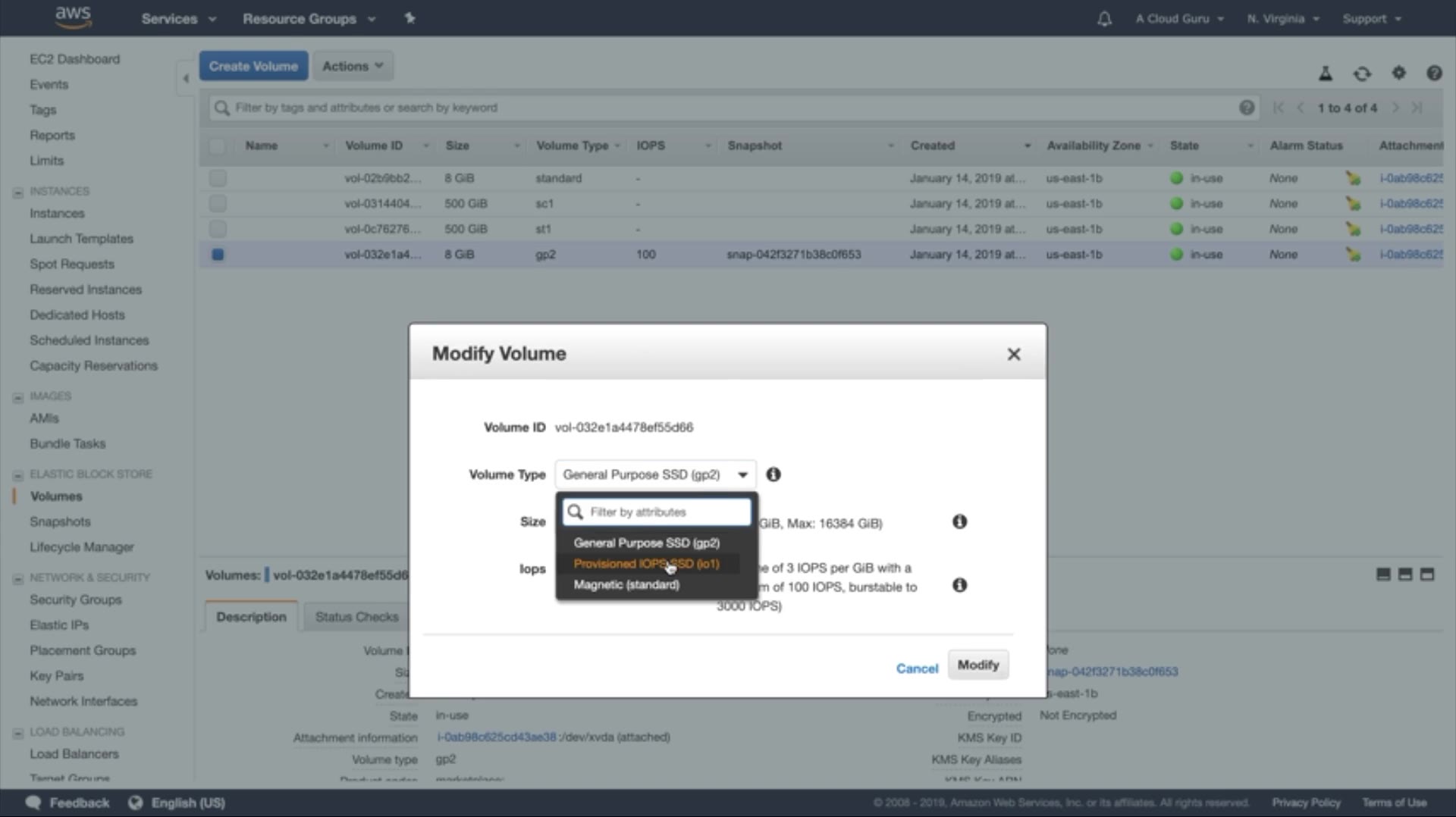The image size is (1456, 817).
Task: Open the experiments flask icon
Action: (1326, 74)
